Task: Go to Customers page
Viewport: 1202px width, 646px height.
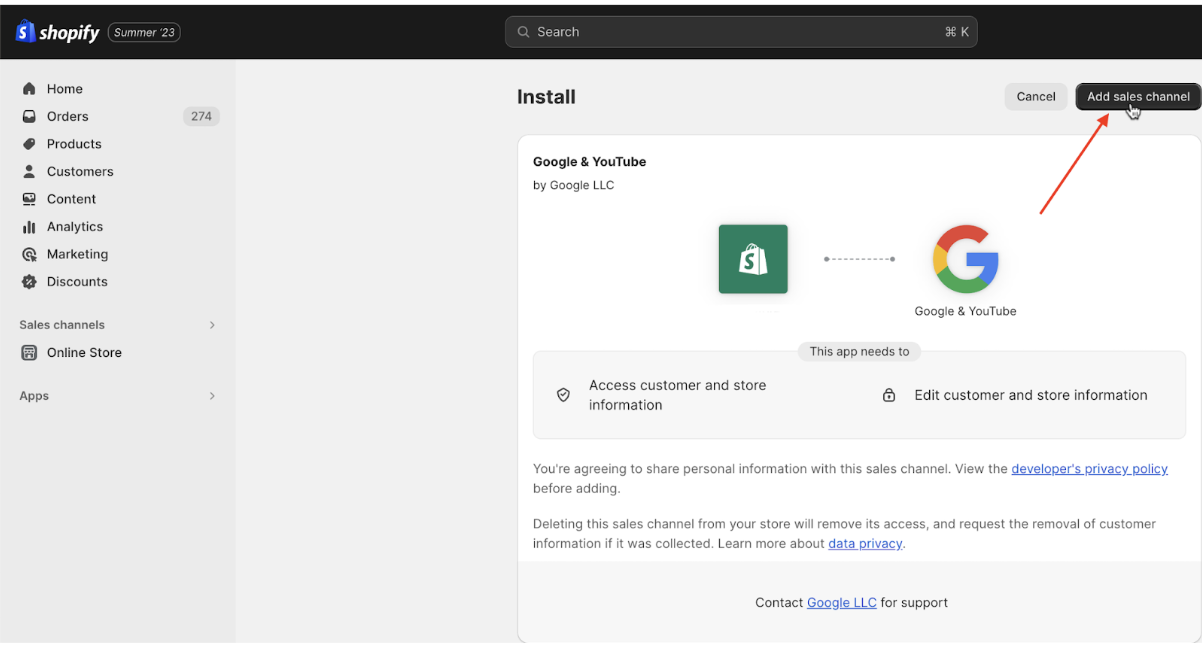Action: coord(80,171)
